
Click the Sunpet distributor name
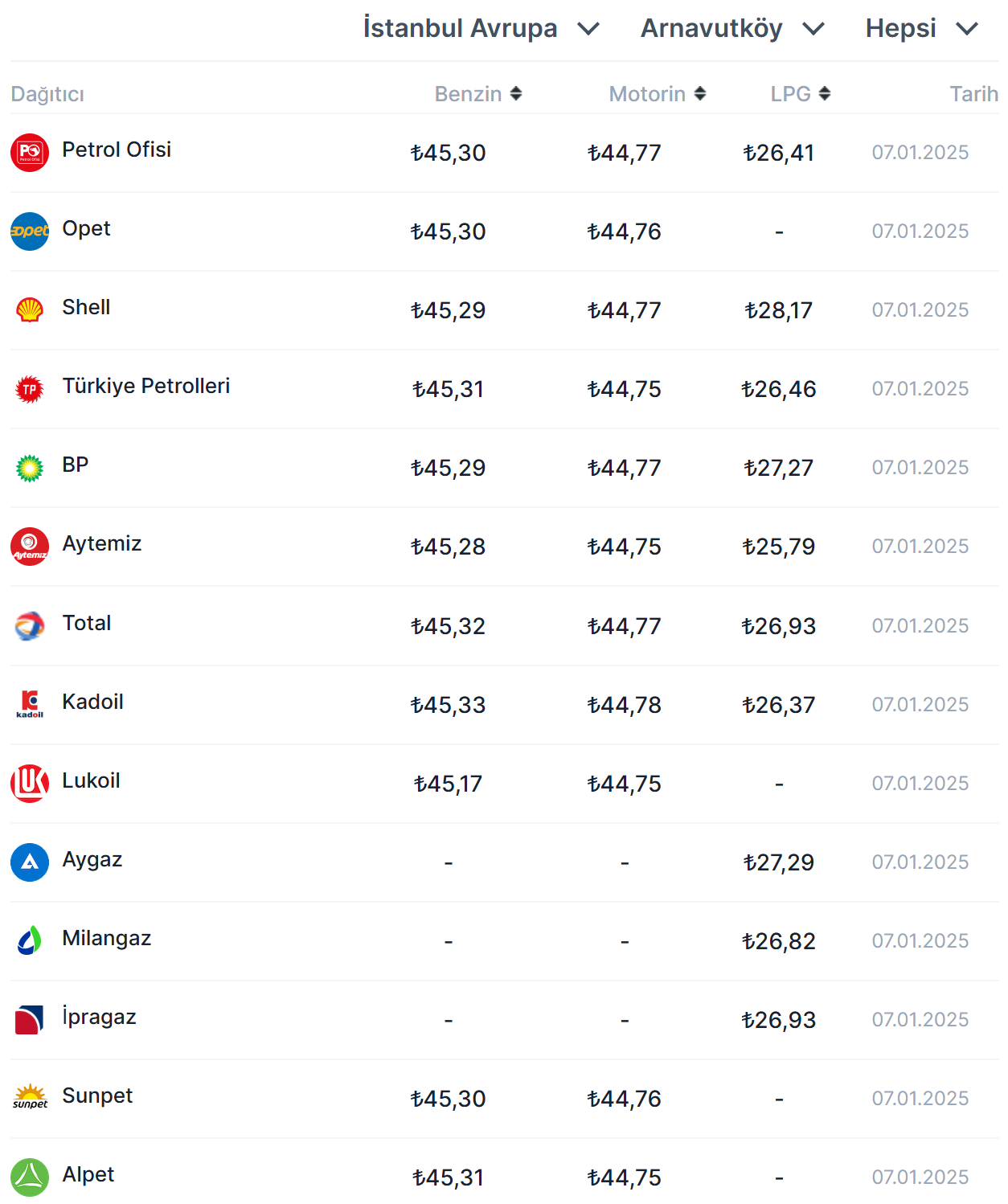pyautogui.click(x=97, y=1095)
